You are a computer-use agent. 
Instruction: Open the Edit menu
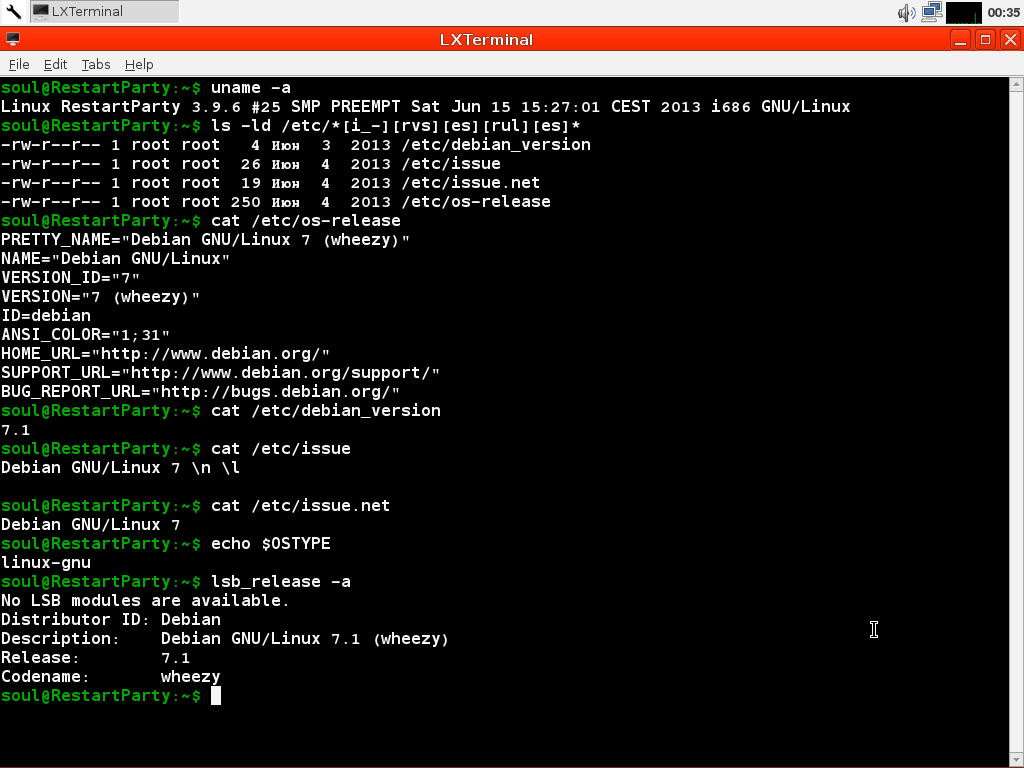pyautogui.click(x=55, y=64)
